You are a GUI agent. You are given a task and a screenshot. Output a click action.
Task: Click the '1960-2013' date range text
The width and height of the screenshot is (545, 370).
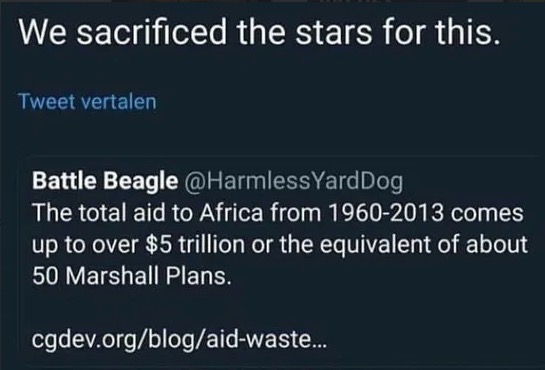(x=385, y=213)
